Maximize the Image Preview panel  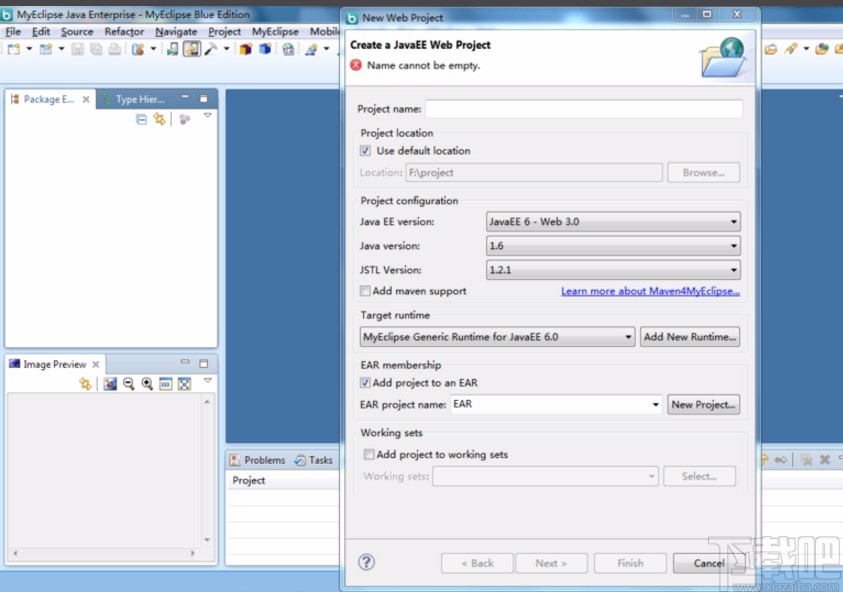pos(204,363)
